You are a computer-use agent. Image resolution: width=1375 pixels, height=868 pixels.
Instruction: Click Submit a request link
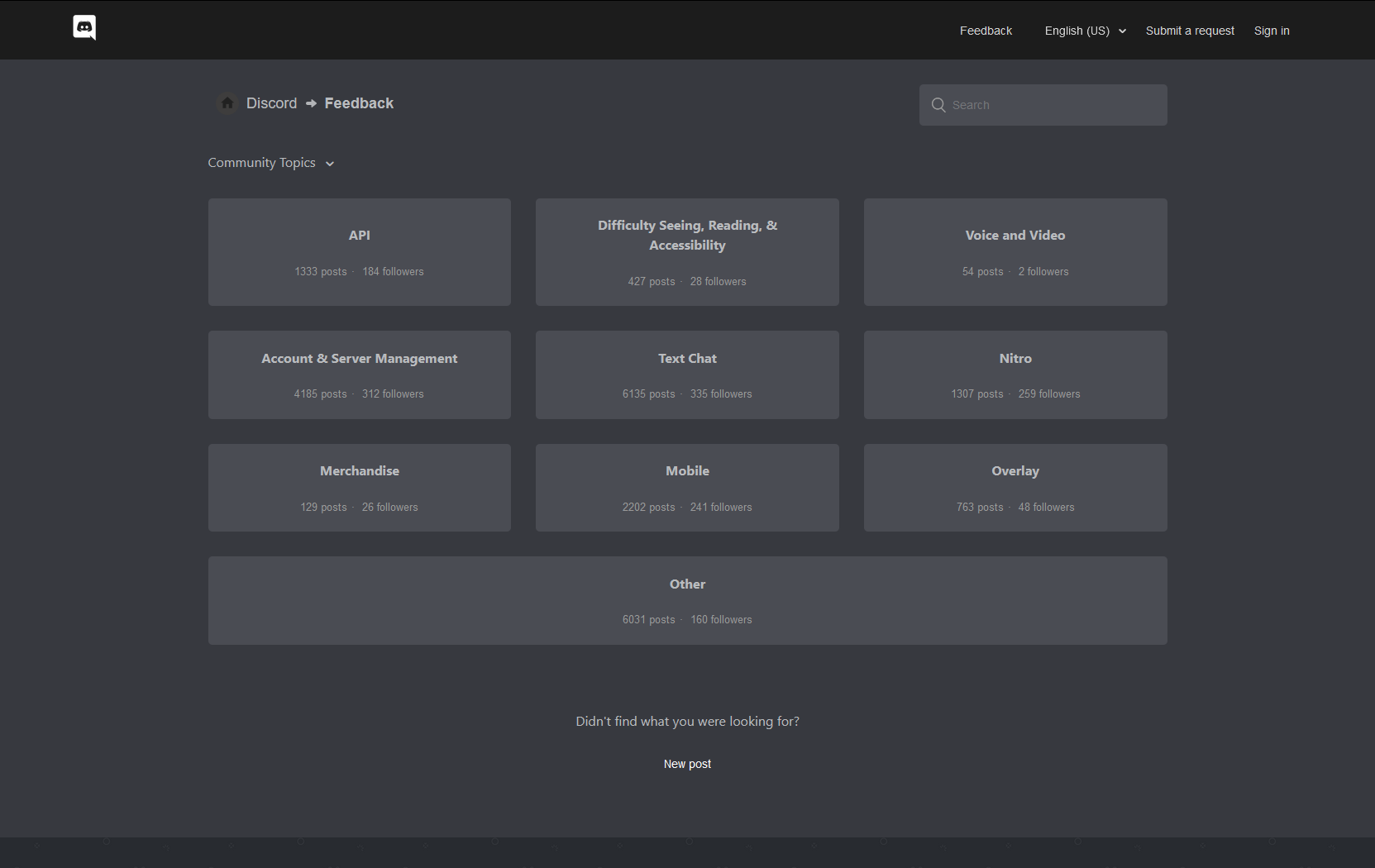(x=1190, y=31)
